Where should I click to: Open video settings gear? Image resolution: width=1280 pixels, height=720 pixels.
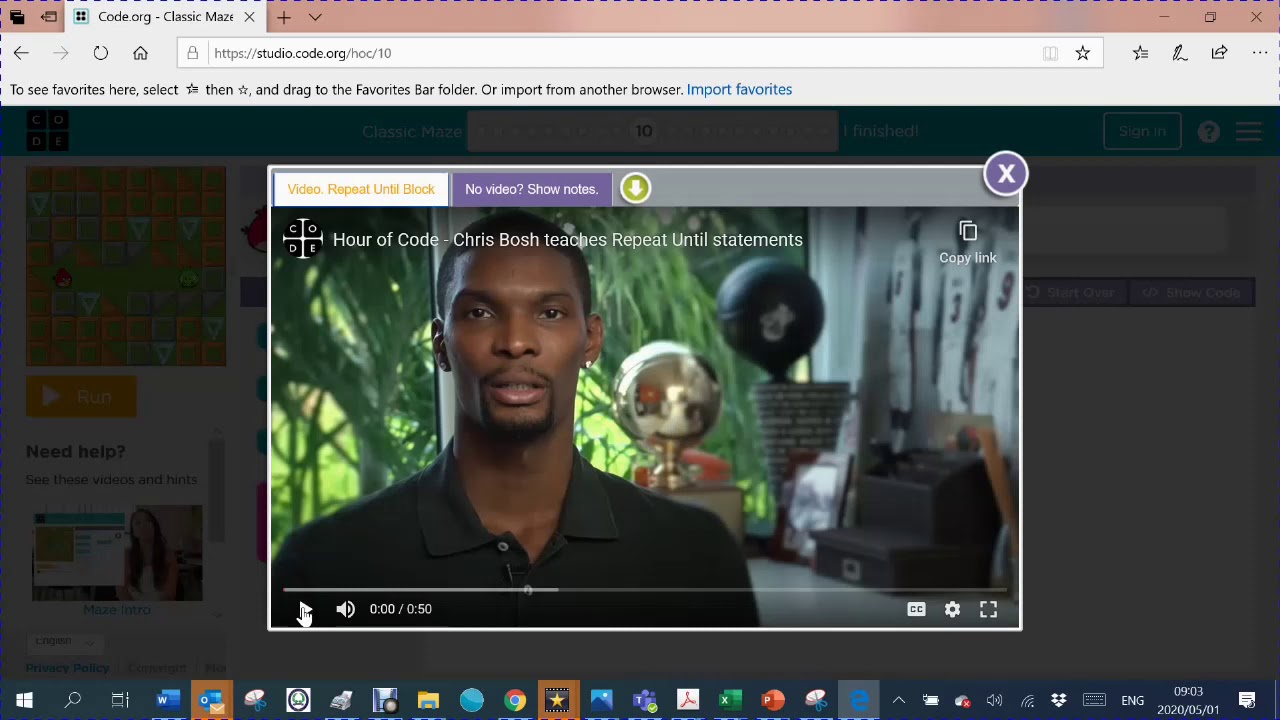coord(952,609)
